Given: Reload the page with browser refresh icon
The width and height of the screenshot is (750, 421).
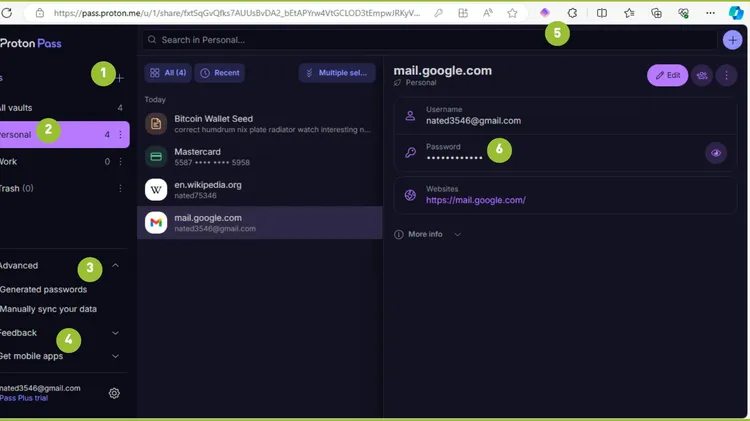Looking at the screenshot, I should [x=7, y=13].
